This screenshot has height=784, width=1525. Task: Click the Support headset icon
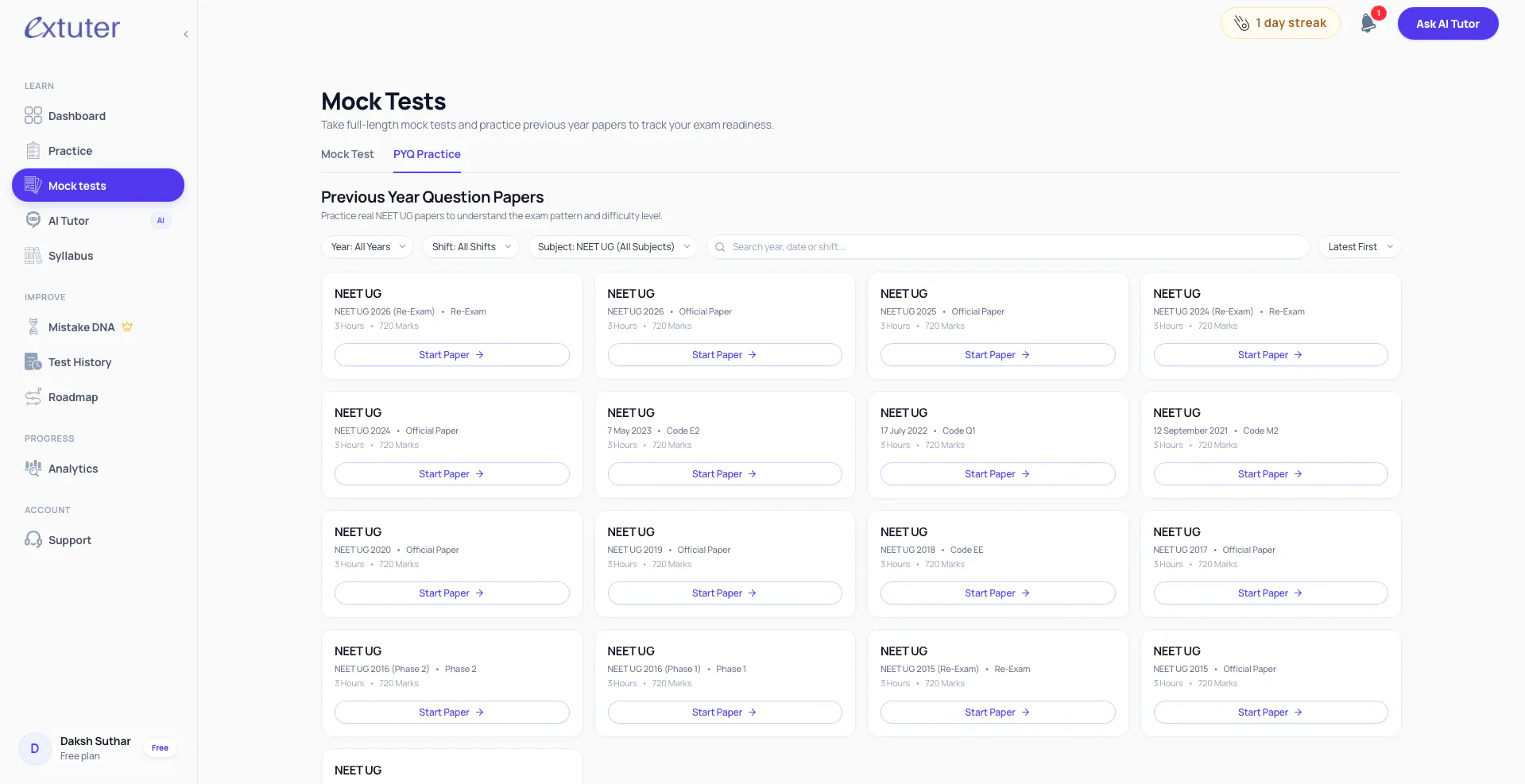33,540
